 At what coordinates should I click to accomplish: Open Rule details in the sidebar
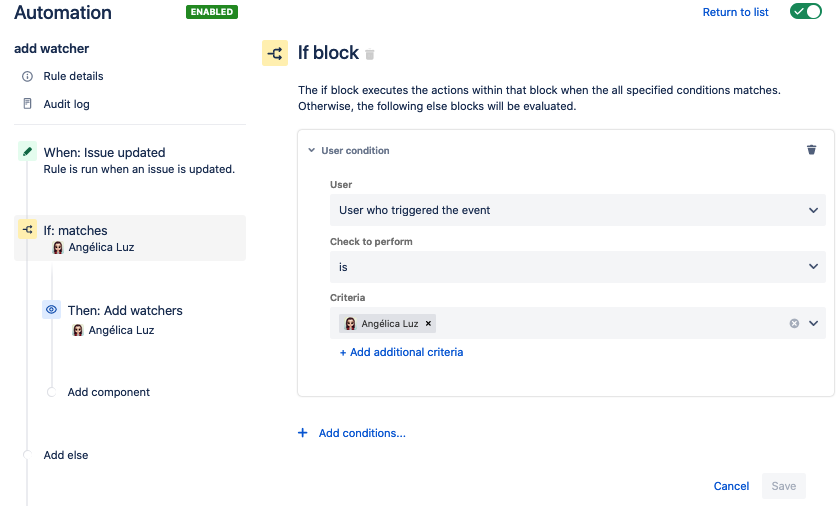pos(73,76)
